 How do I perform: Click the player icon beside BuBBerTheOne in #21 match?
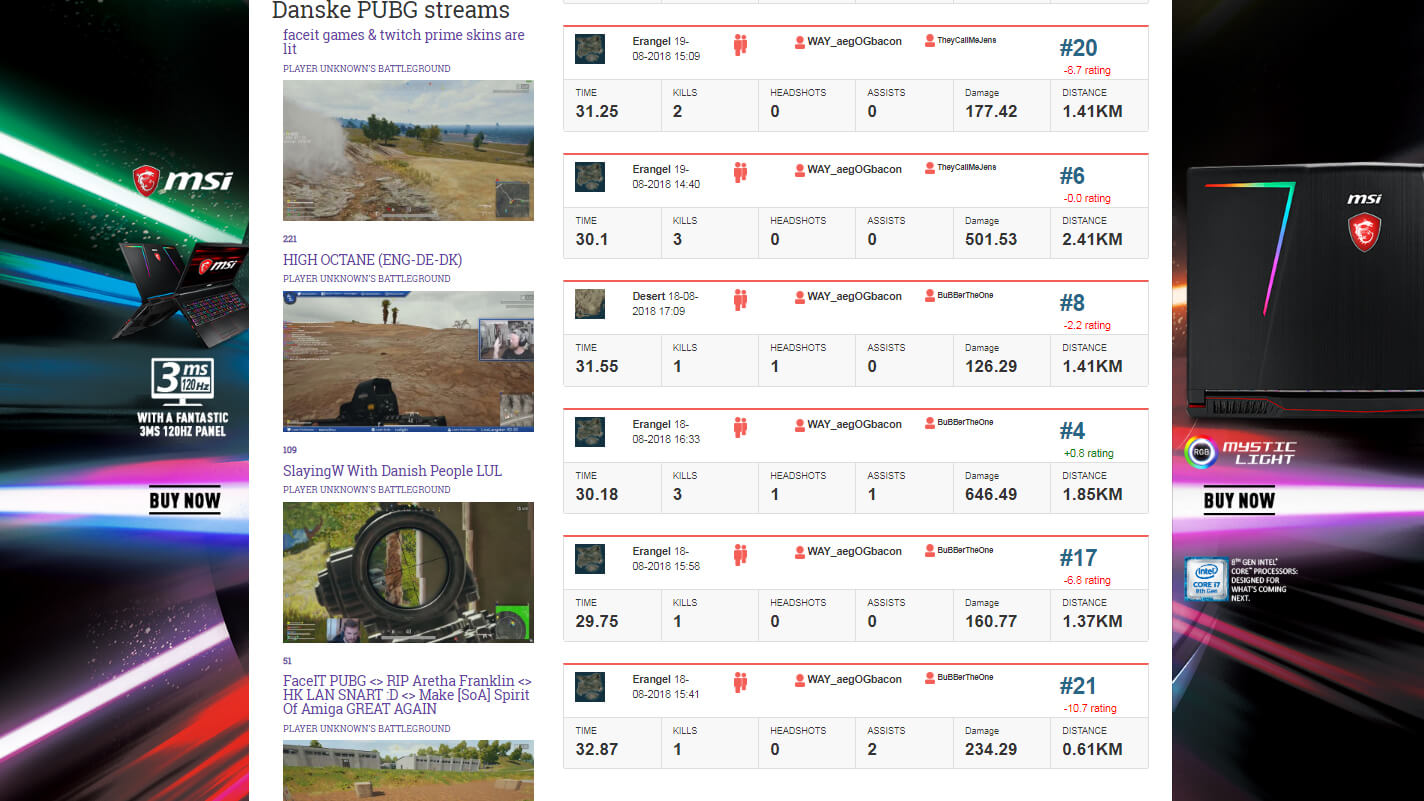929,679
